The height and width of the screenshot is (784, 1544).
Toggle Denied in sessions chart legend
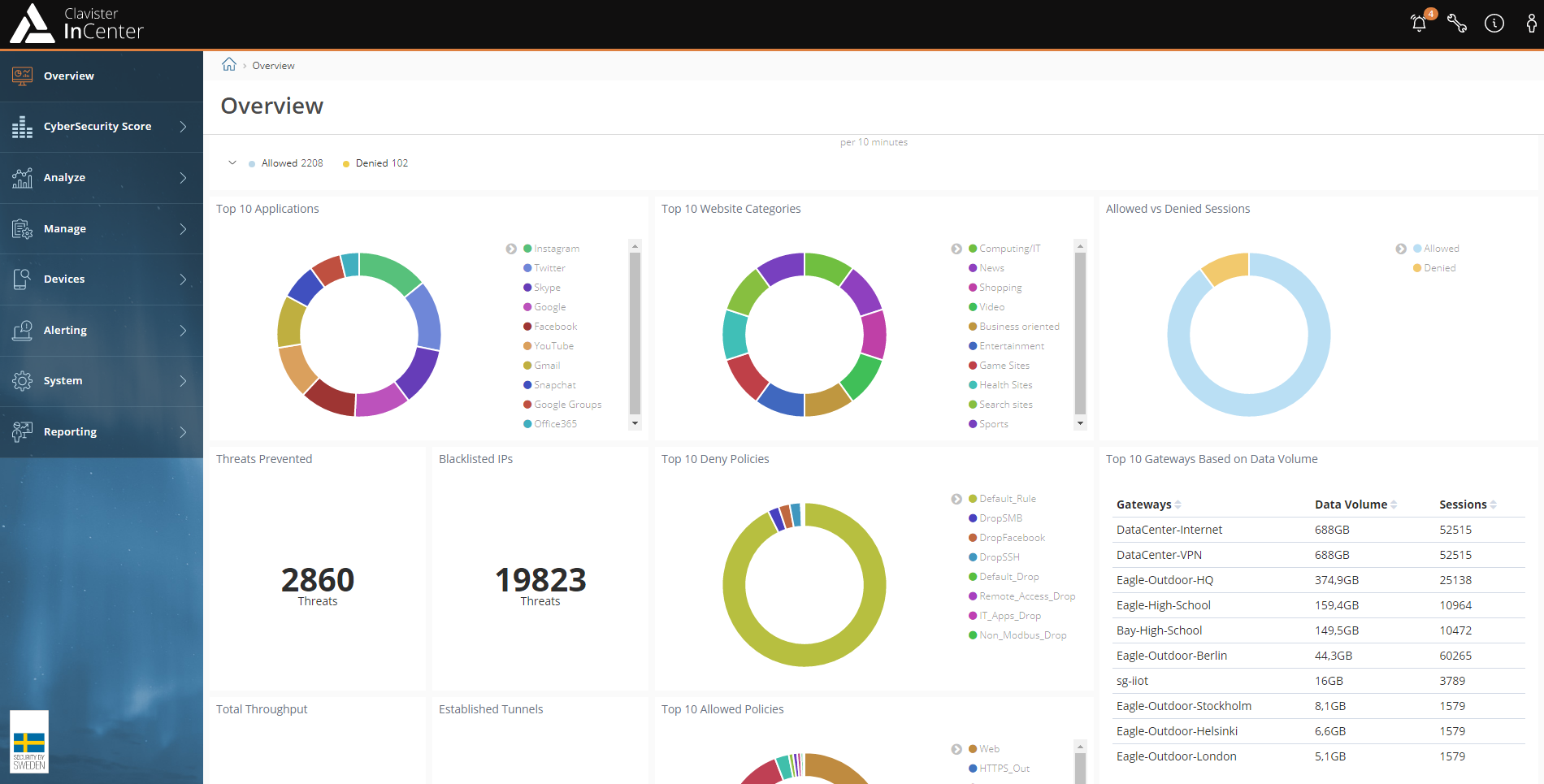pos(1434,268)
